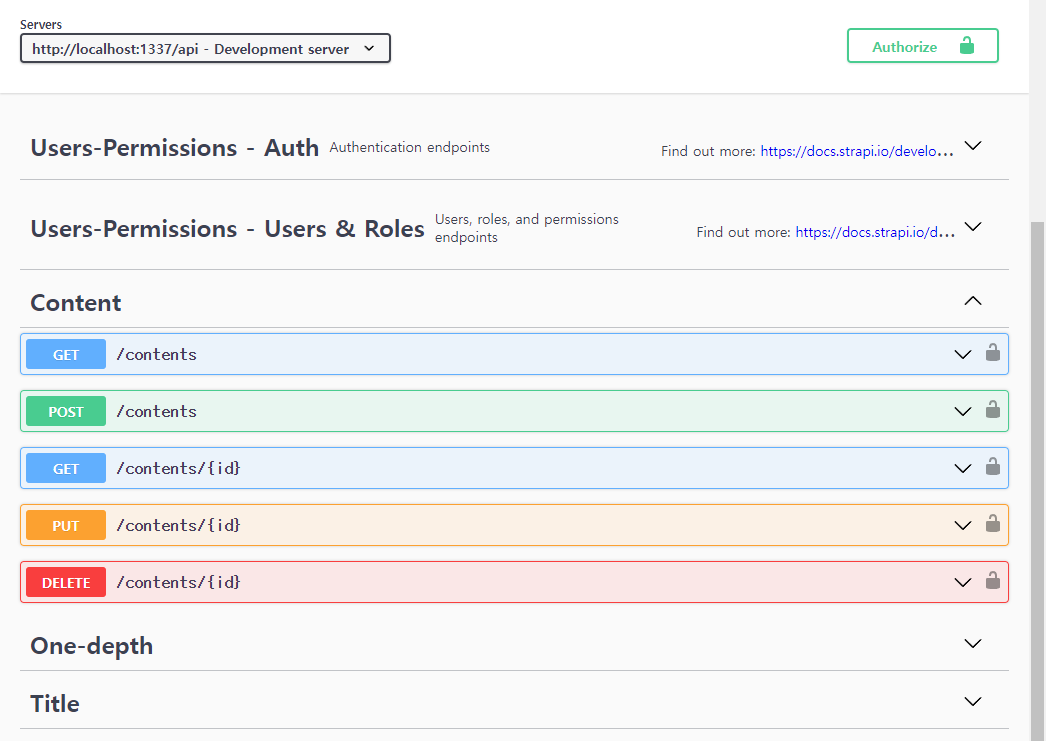Open docs.strapi.io link in Auth section
Image resolution: width=1046 pixels, height=741 pixels.
click(x=857, y=151)
